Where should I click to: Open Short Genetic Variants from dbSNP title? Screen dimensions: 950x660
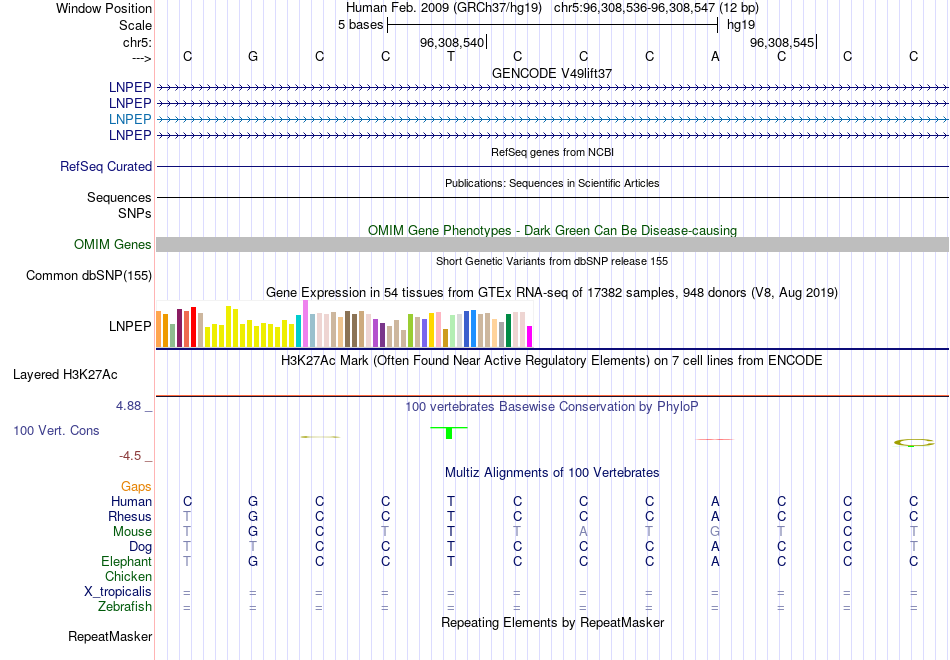coord(552,261)
